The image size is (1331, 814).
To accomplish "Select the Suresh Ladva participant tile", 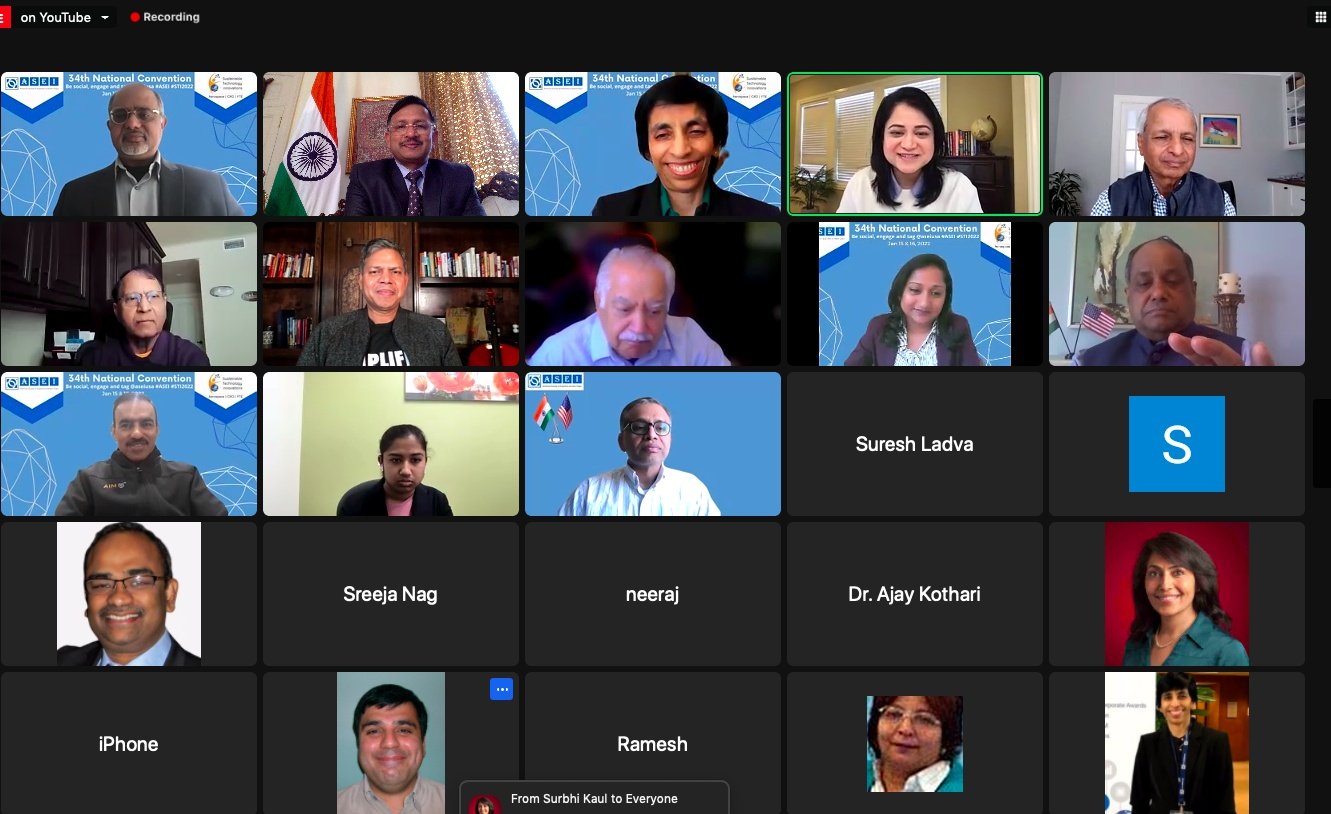I will pyautogui.click(x=915, y=444).
